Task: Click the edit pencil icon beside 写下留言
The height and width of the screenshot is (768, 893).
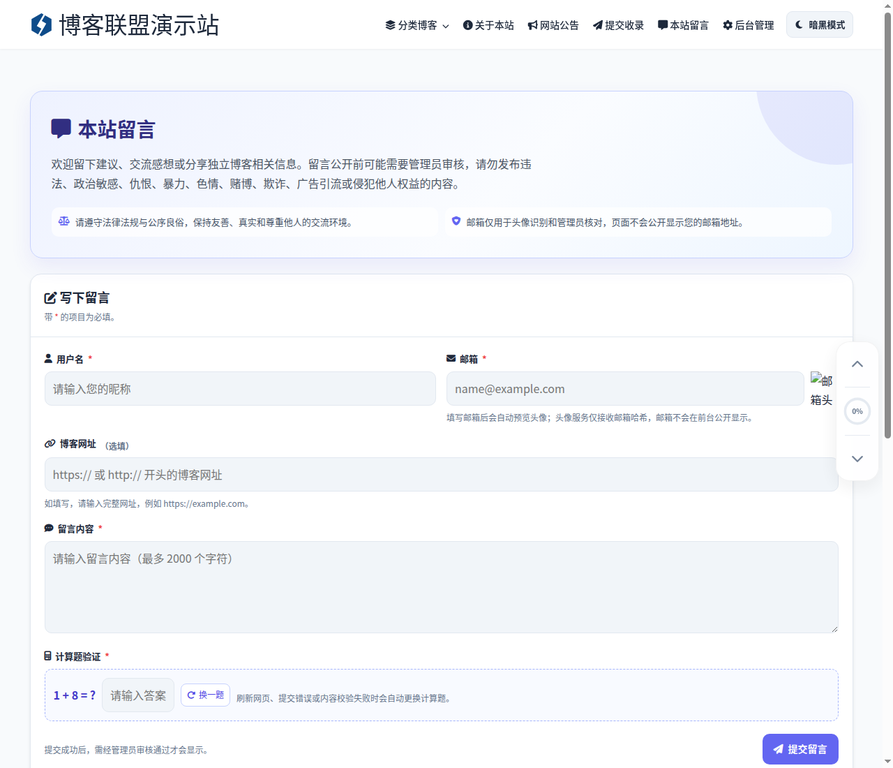Action: coord(50,298)
